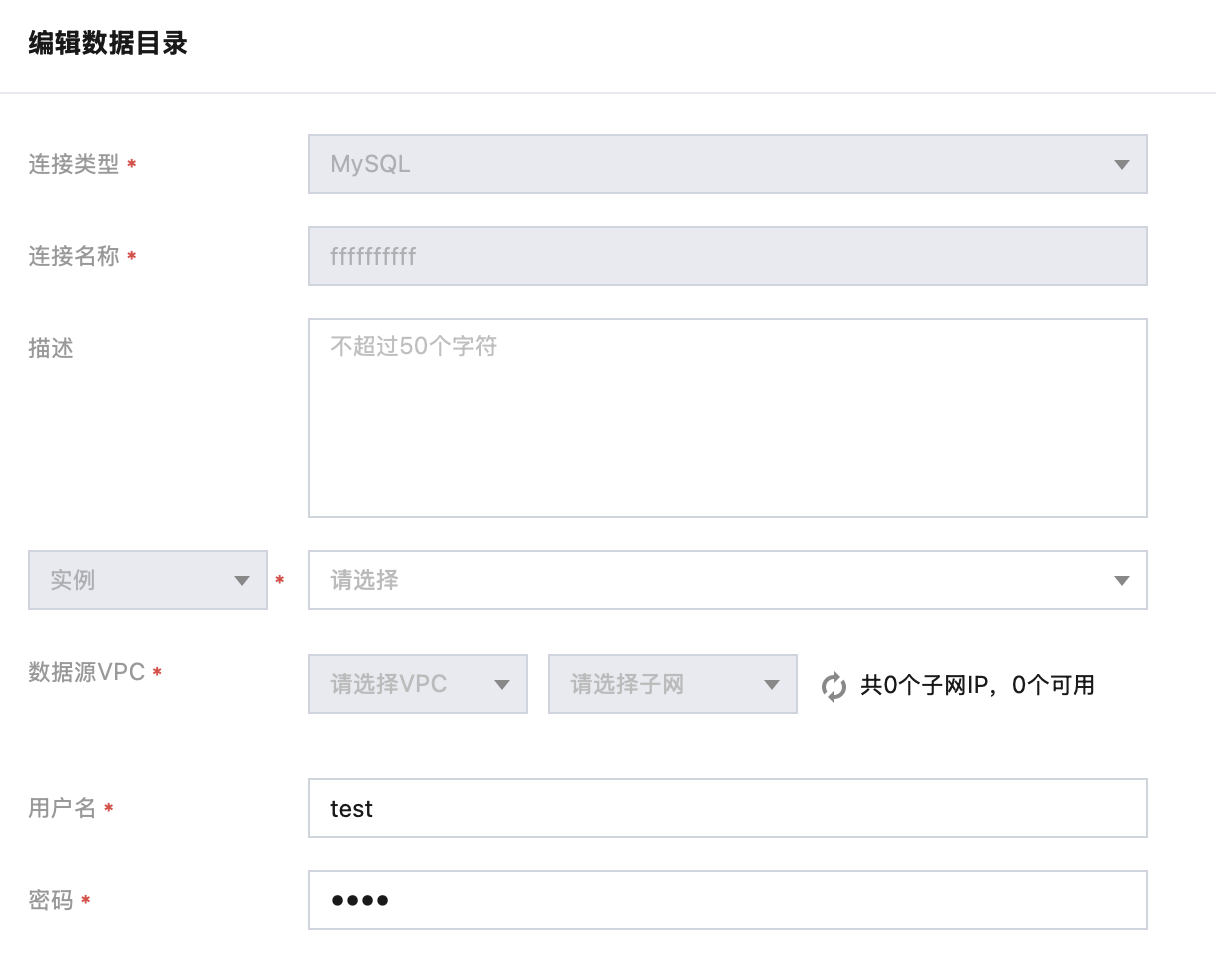1216x968 pixels.
Task: Click the 编辑数据目录 heading
Action: (x=108, y=44)
